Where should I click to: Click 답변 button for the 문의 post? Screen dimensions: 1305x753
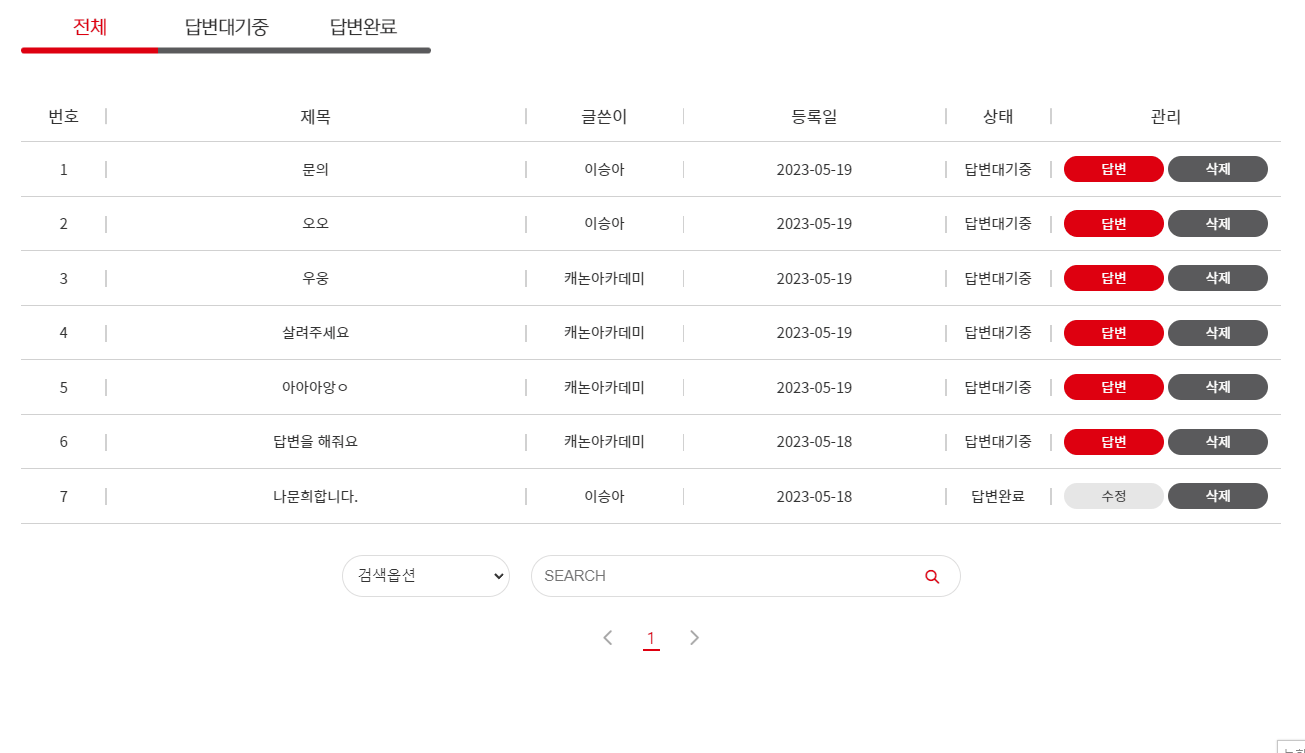[1113, 168]
